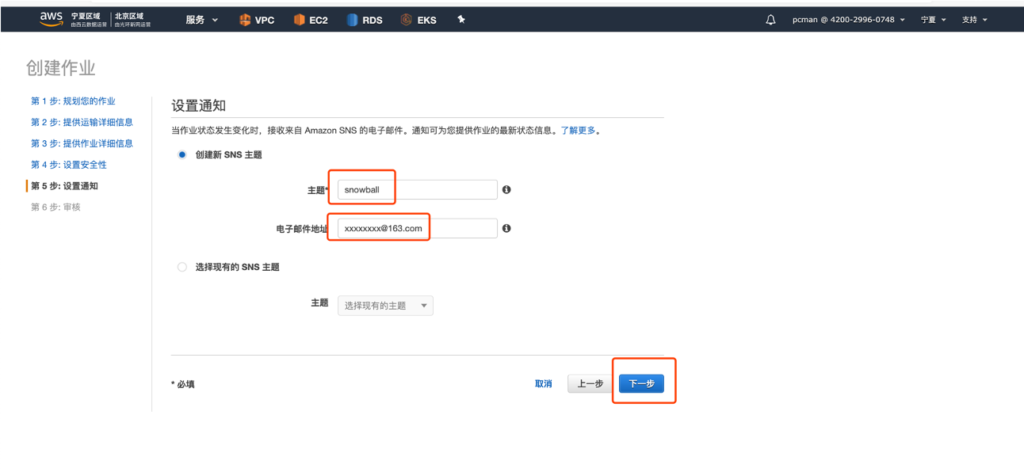Go to 第 1 步: 规划您的作业
The image size is (1024, 472).
coord(73,101)
